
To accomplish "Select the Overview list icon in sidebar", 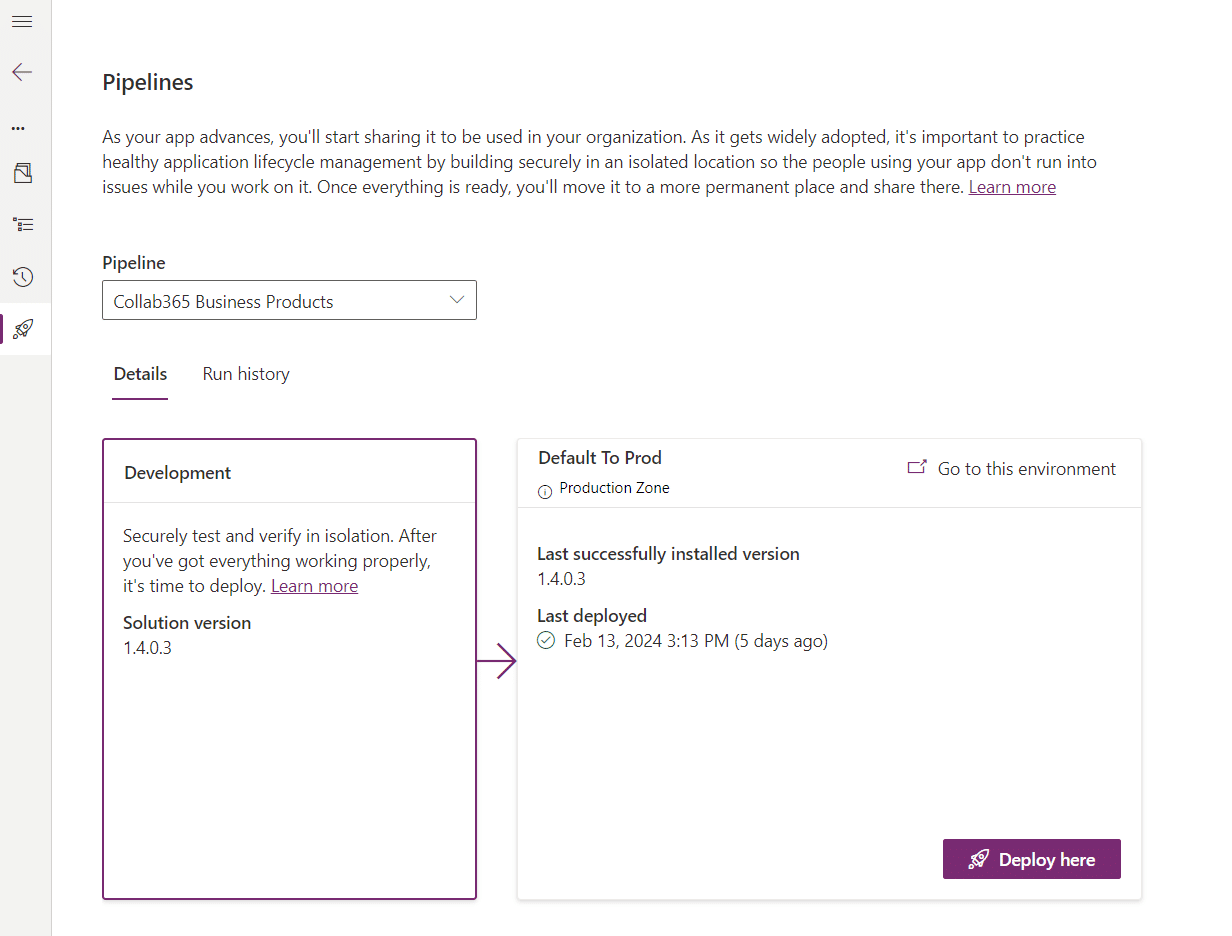I will click(x=22, y=224).
